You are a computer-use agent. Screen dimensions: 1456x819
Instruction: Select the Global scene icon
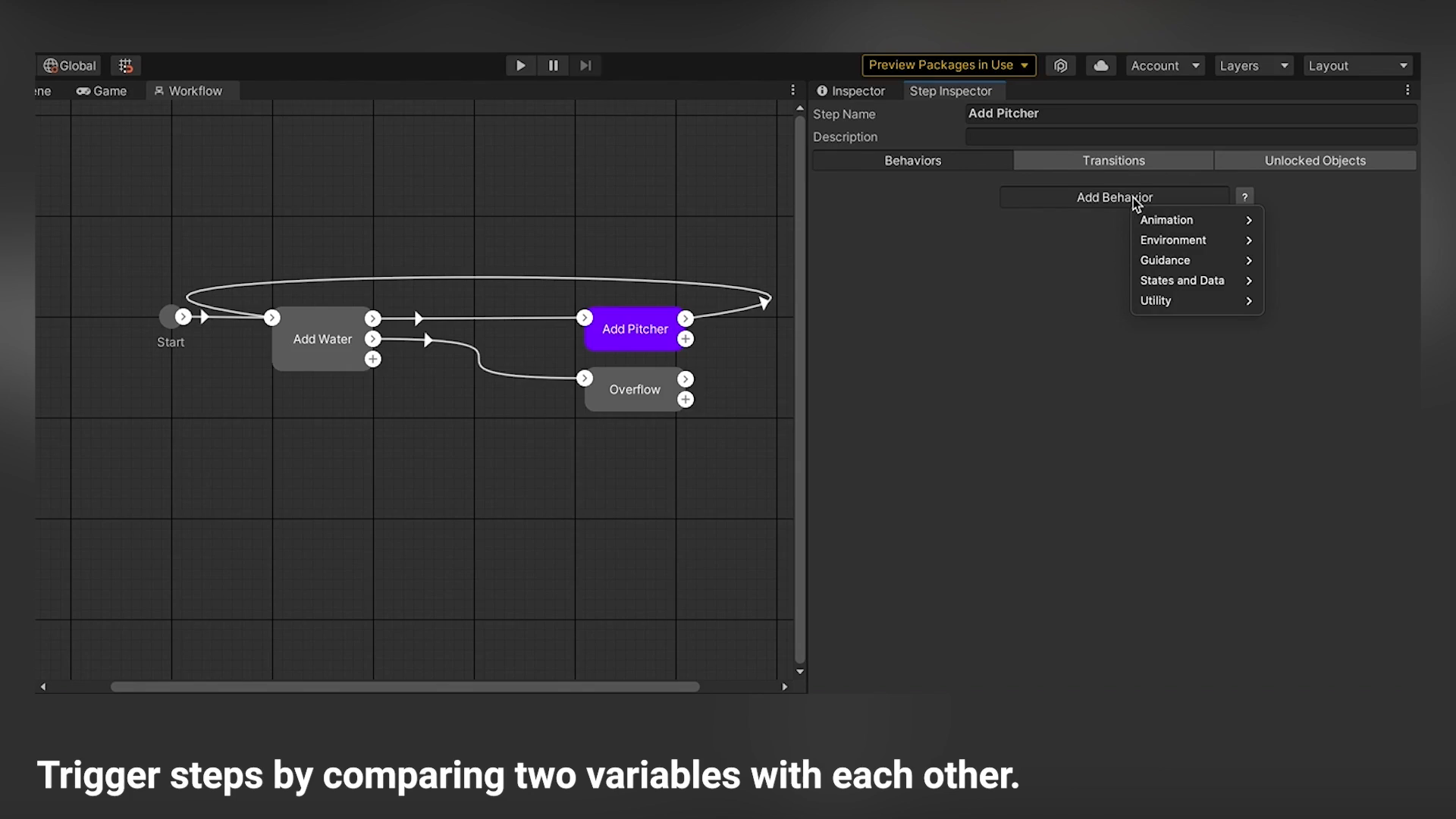pyautogui.click(x=49, y=64)
